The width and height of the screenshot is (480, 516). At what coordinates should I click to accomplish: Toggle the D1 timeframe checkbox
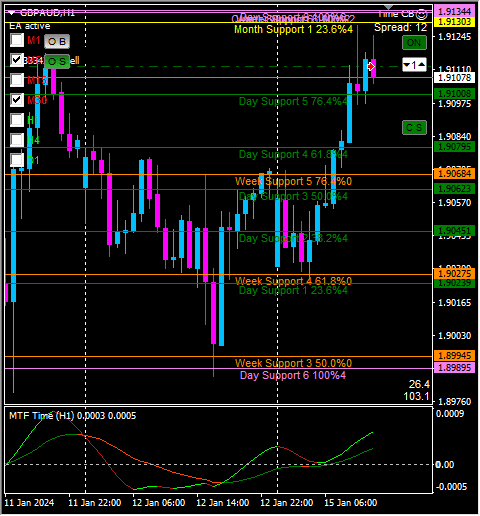(17, 160)
